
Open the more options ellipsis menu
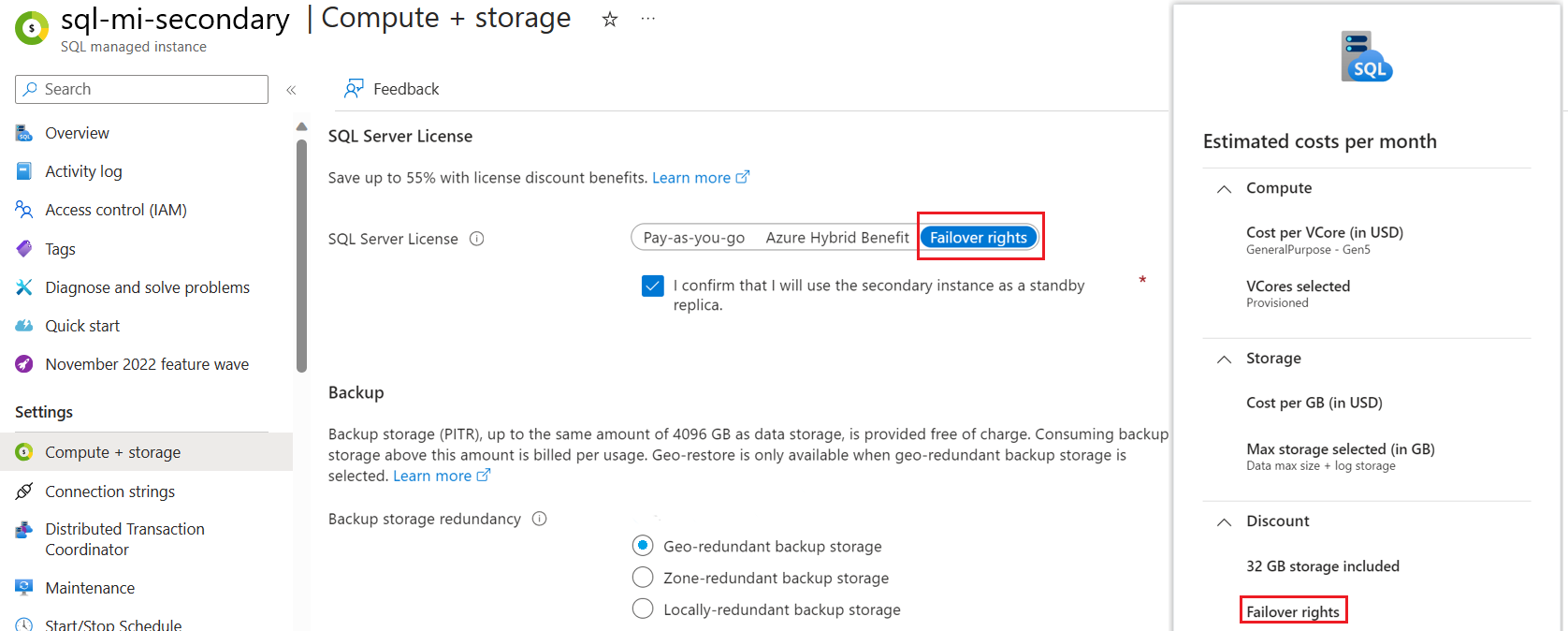[x=647, y=20]
